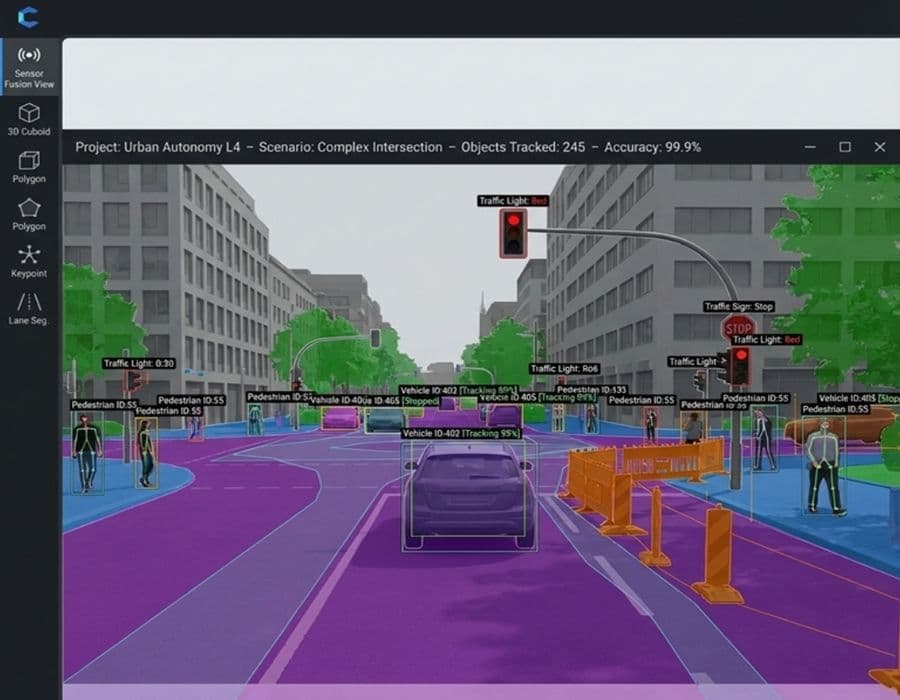Image resolution: width=900 pixels, height=700 pixels.
Task: Maximize the scenario viewer window
Action: (845, 147)
